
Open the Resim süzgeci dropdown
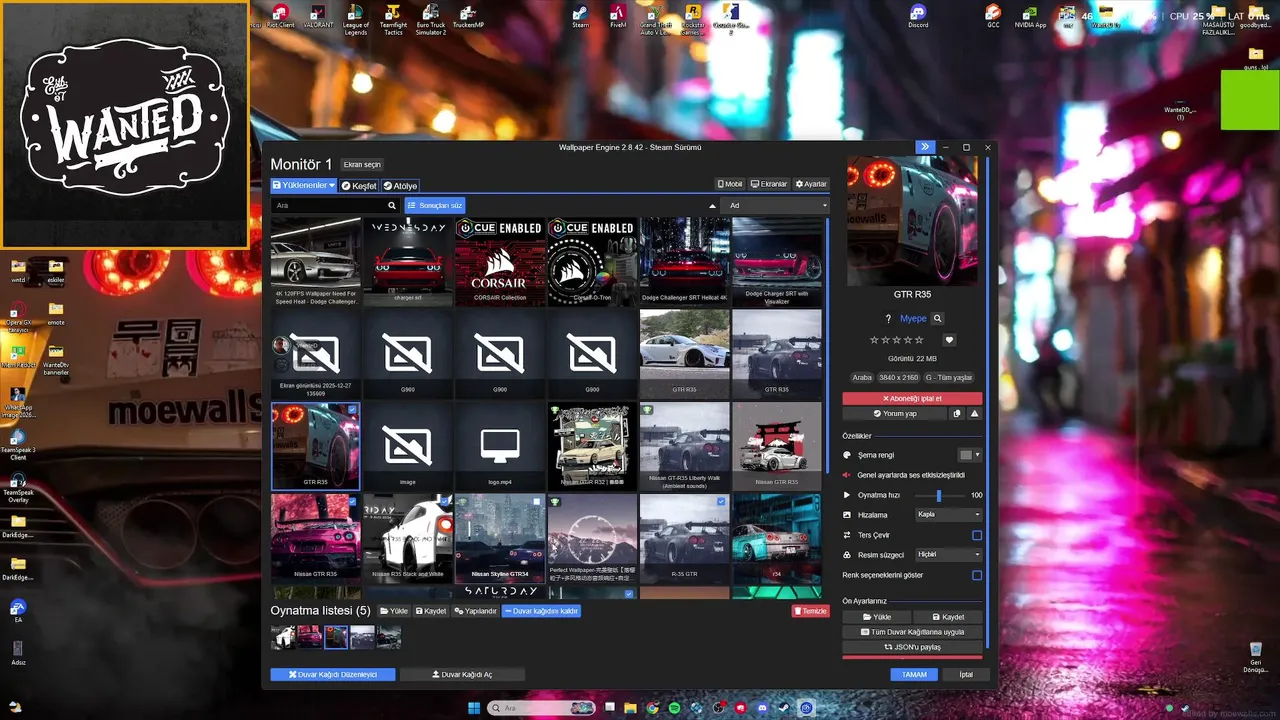949,554
